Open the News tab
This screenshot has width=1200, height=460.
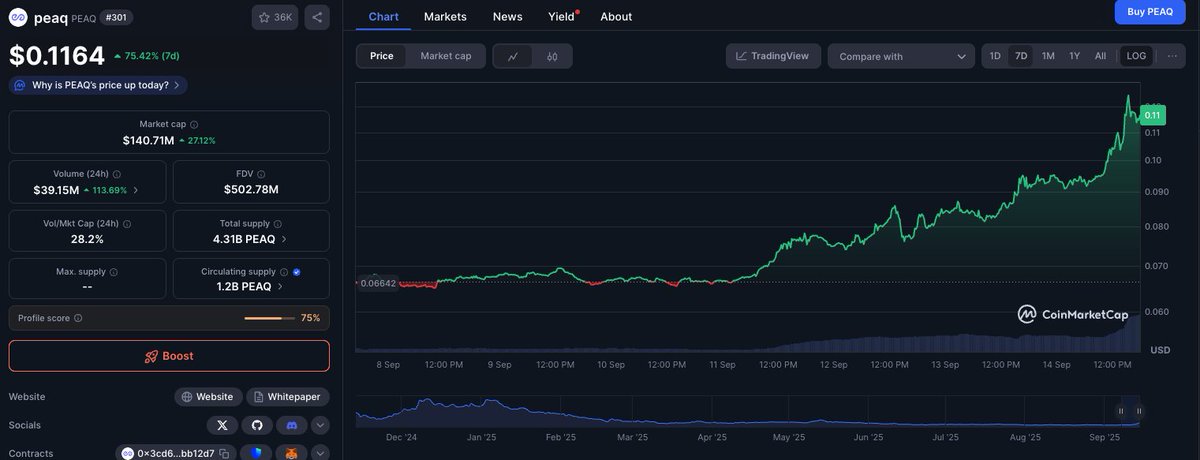point(507,16)
